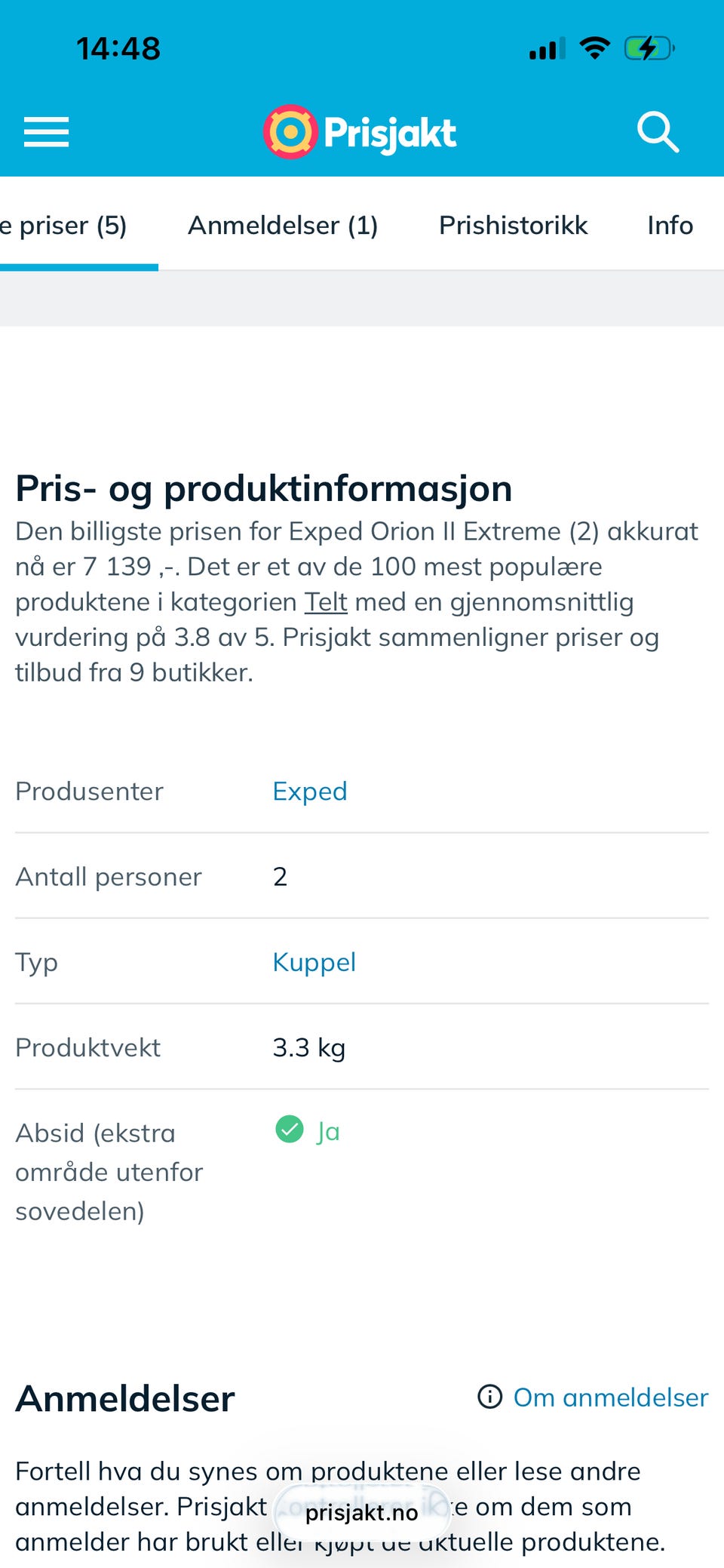724x1568 pixels.
Task: Open the Prishistorikk tab
Action: pos(513,225)
